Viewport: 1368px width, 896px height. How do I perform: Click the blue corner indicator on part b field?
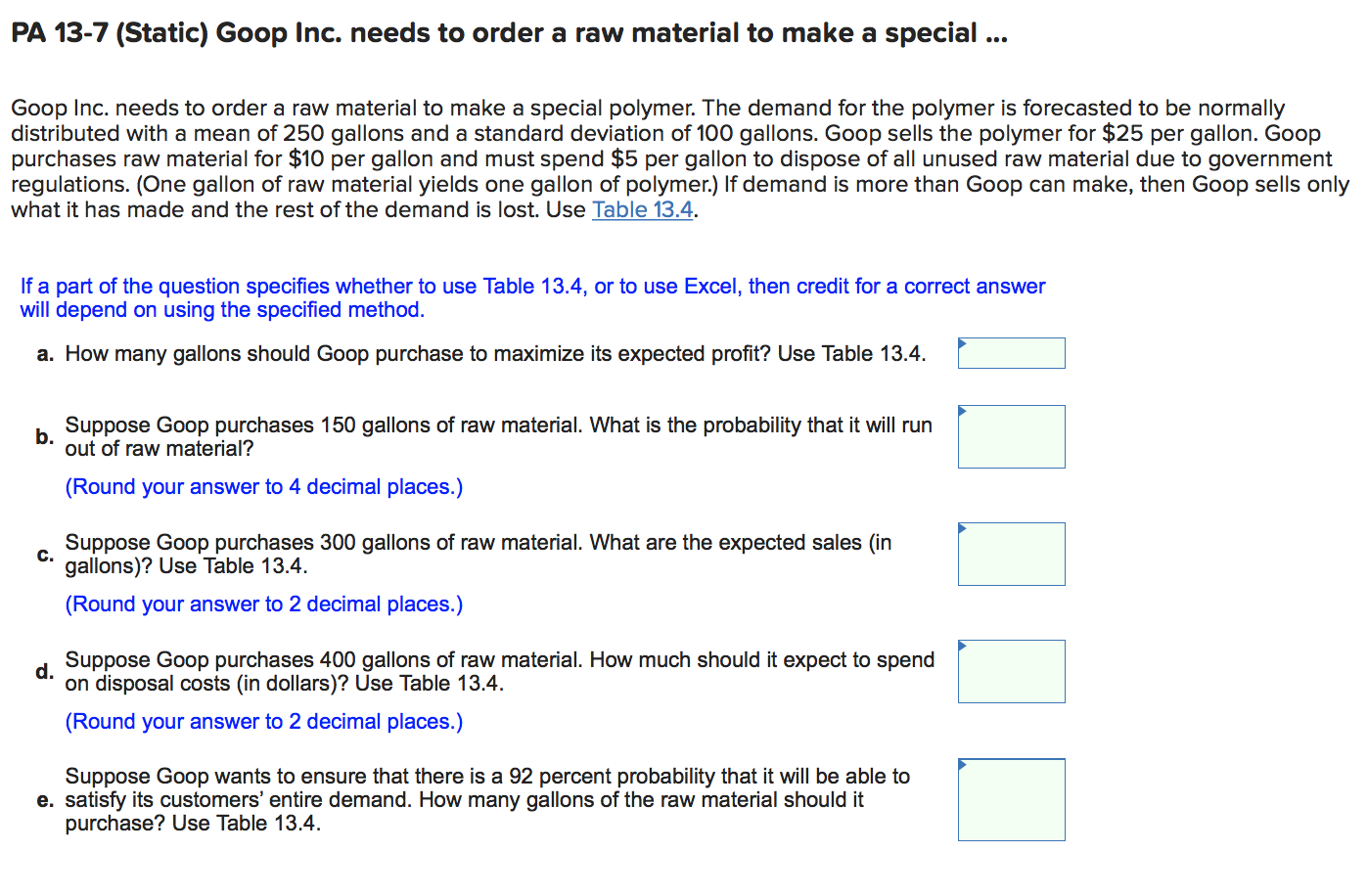(x=964, y=410)
